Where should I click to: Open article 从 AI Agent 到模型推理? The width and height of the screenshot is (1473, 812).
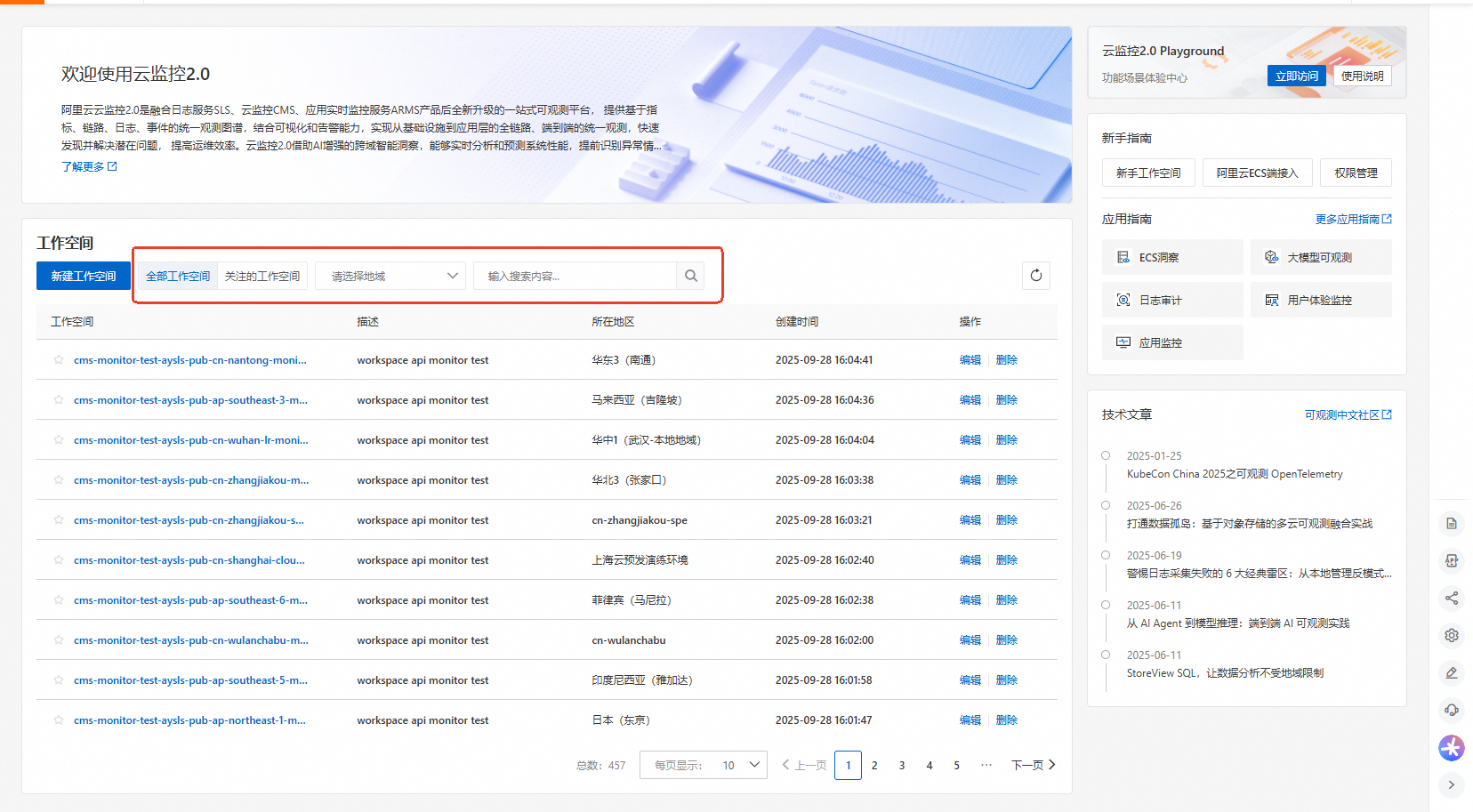[x=1238, y=623]
